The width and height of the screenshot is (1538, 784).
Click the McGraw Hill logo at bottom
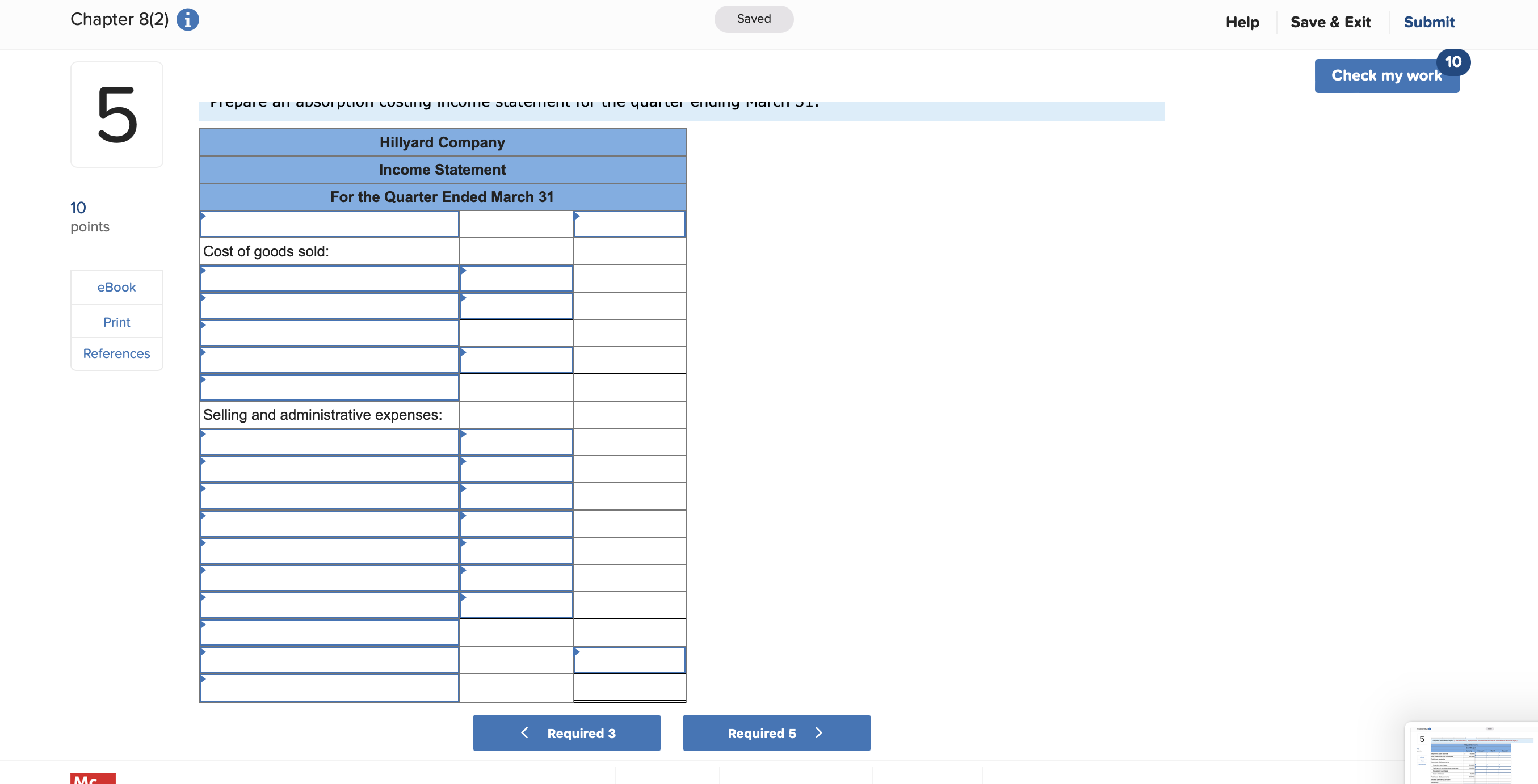(x=93, y=778)
